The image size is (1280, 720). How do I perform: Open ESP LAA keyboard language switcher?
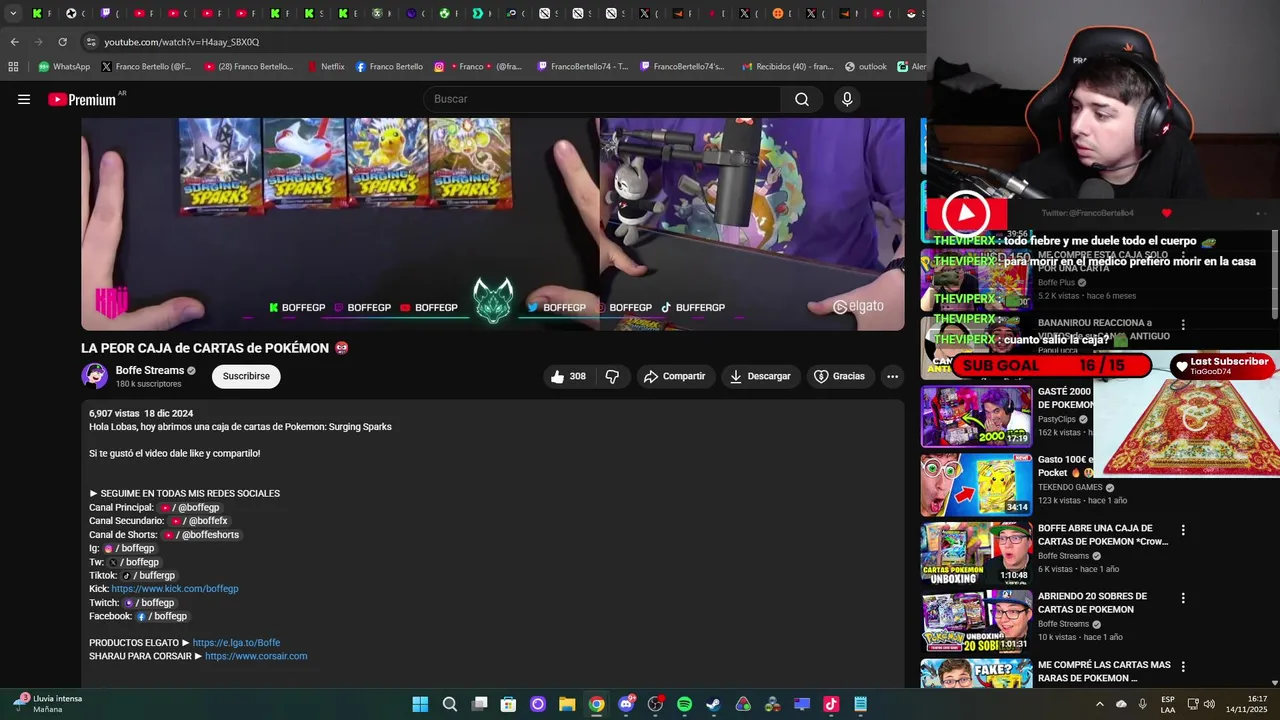pyautogui.click(x=1168, y=704)
